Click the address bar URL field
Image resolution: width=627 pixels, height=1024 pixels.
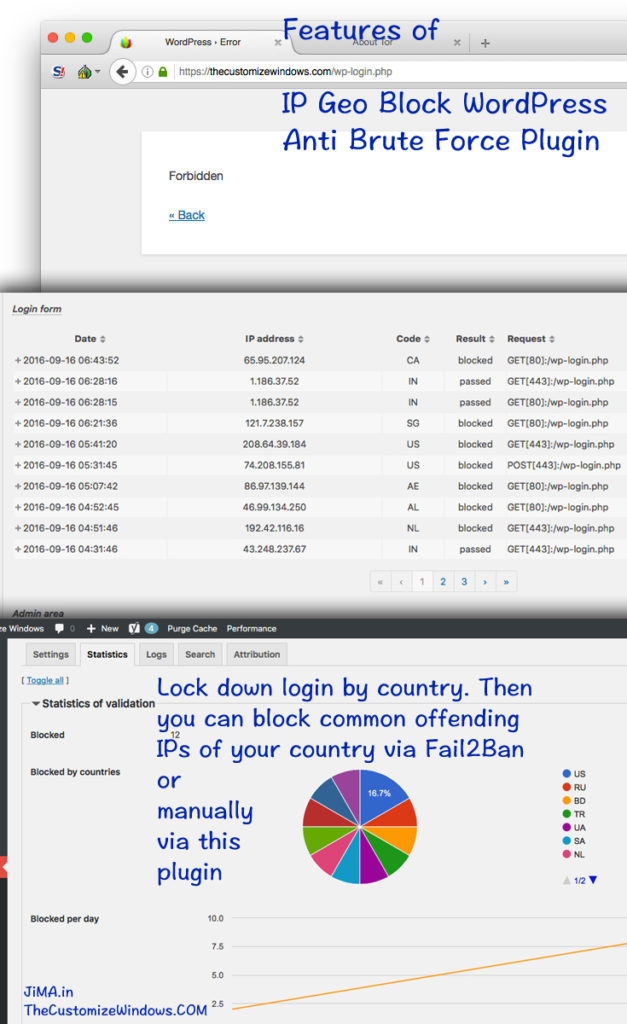tap(400, 72)
